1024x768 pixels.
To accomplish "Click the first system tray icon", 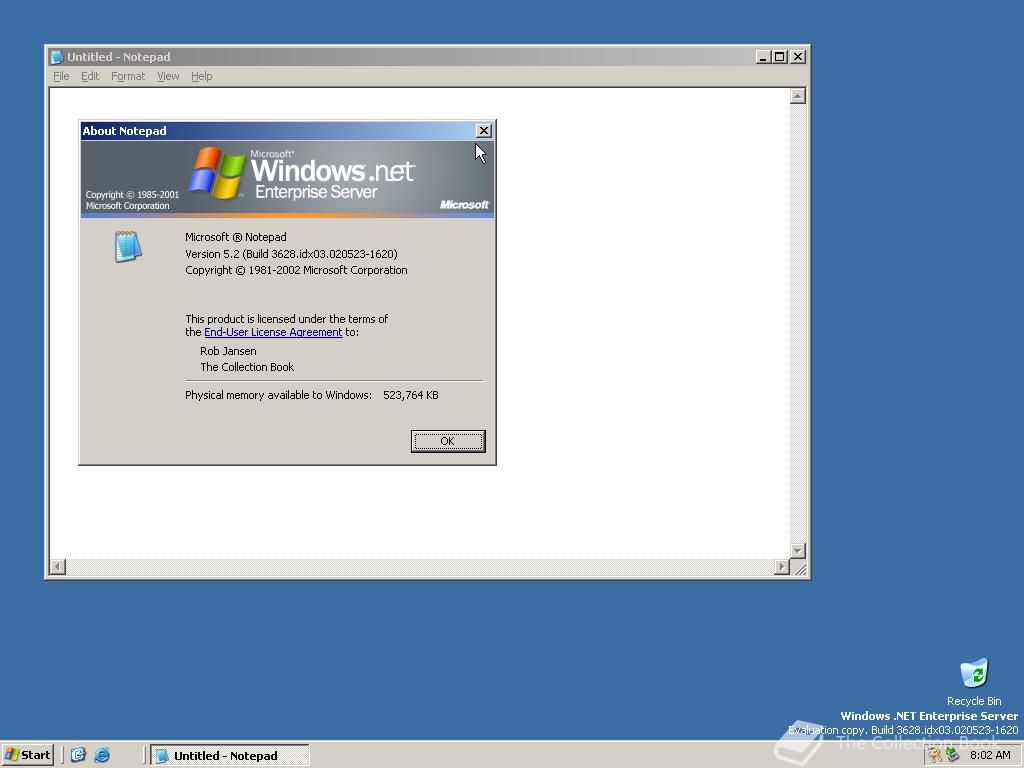I will coord(936,755).
